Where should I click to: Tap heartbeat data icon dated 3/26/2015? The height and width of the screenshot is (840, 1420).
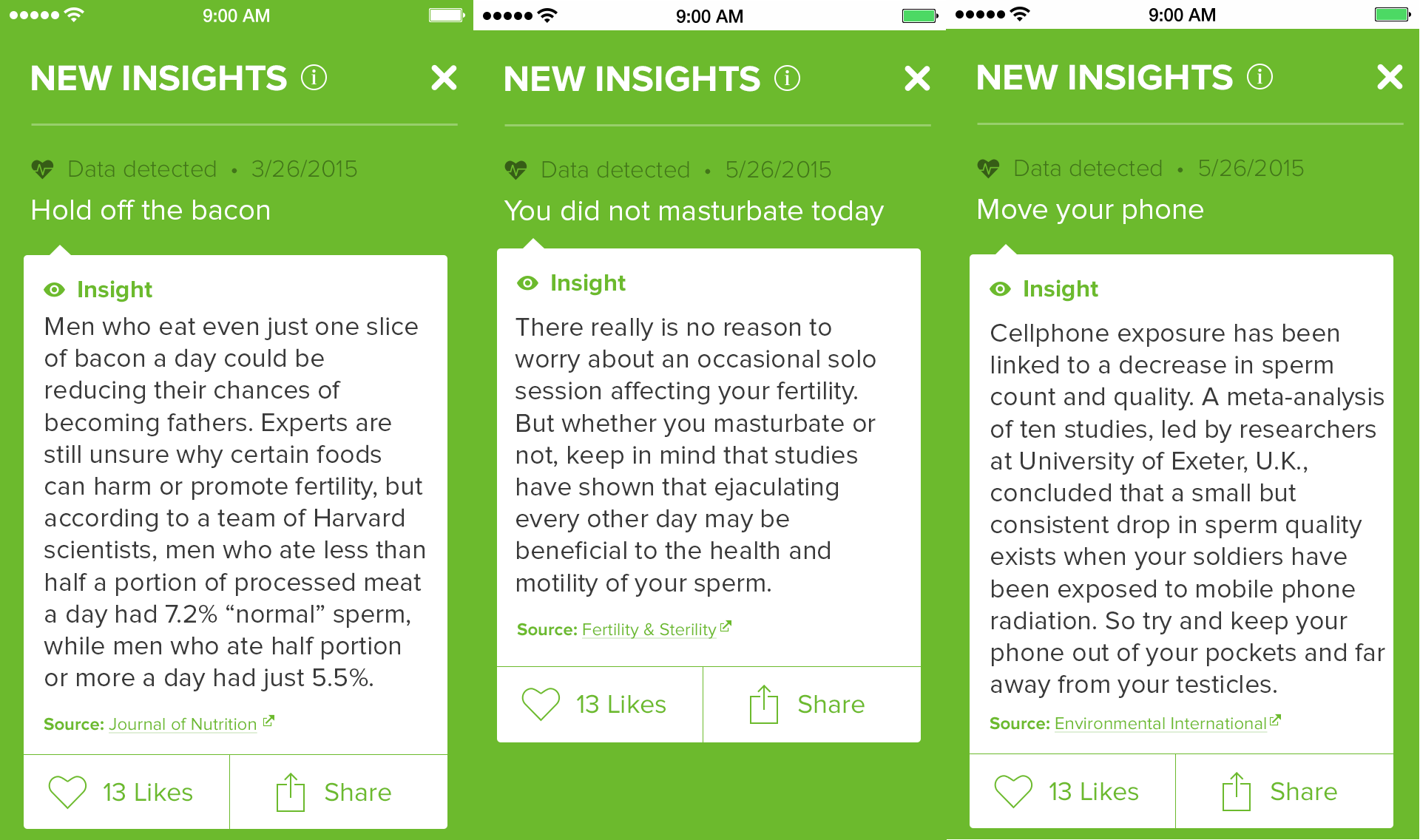[43, 169]
